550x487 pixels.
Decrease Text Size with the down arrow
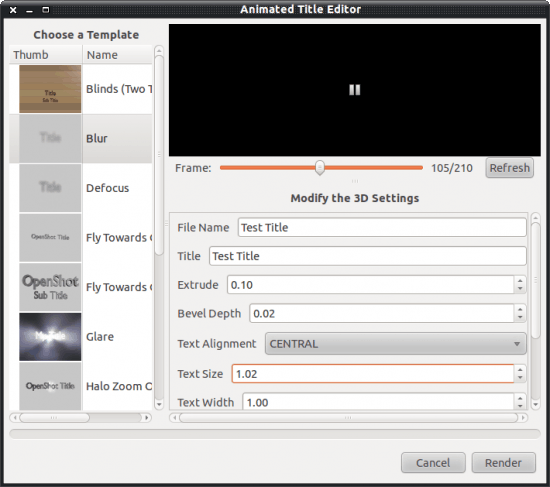coord(520,378)
